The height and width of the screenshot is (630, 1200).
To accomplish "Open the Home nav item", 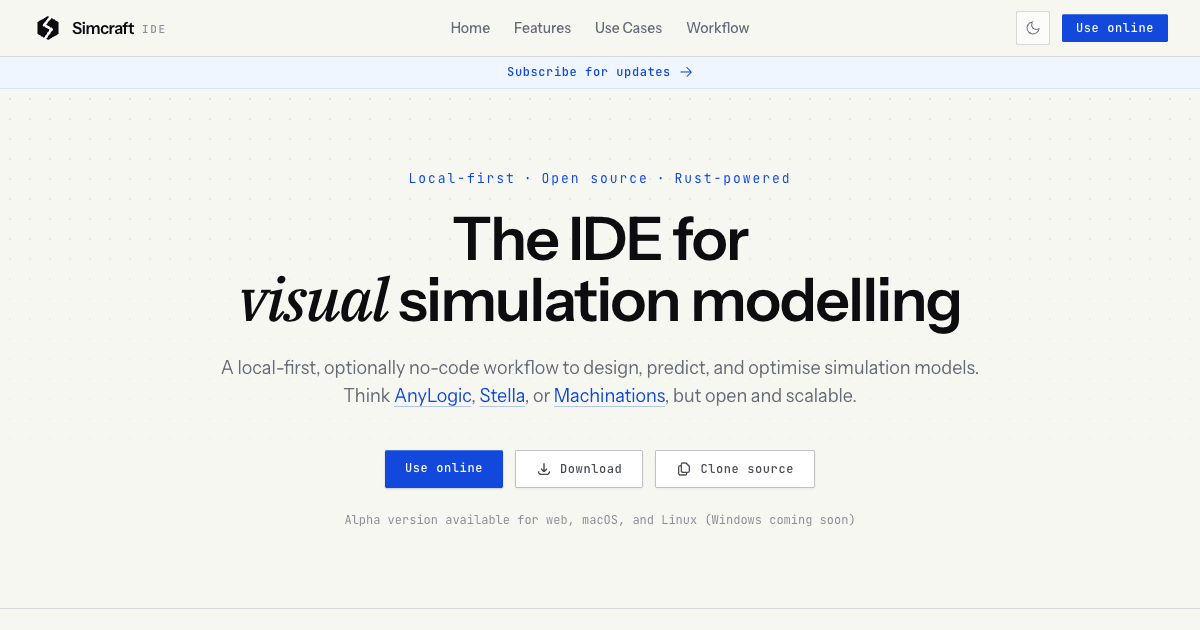I will pyautogui.click(x=470, y=28).
